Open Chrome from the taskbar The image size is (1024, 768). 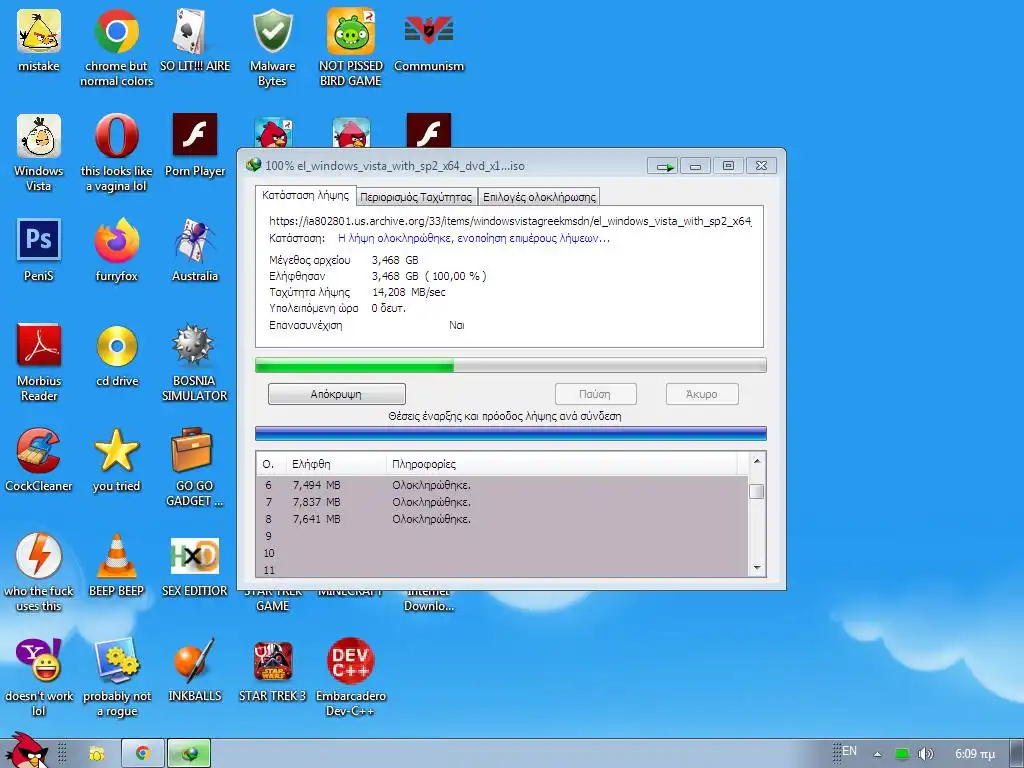[142, 754]
